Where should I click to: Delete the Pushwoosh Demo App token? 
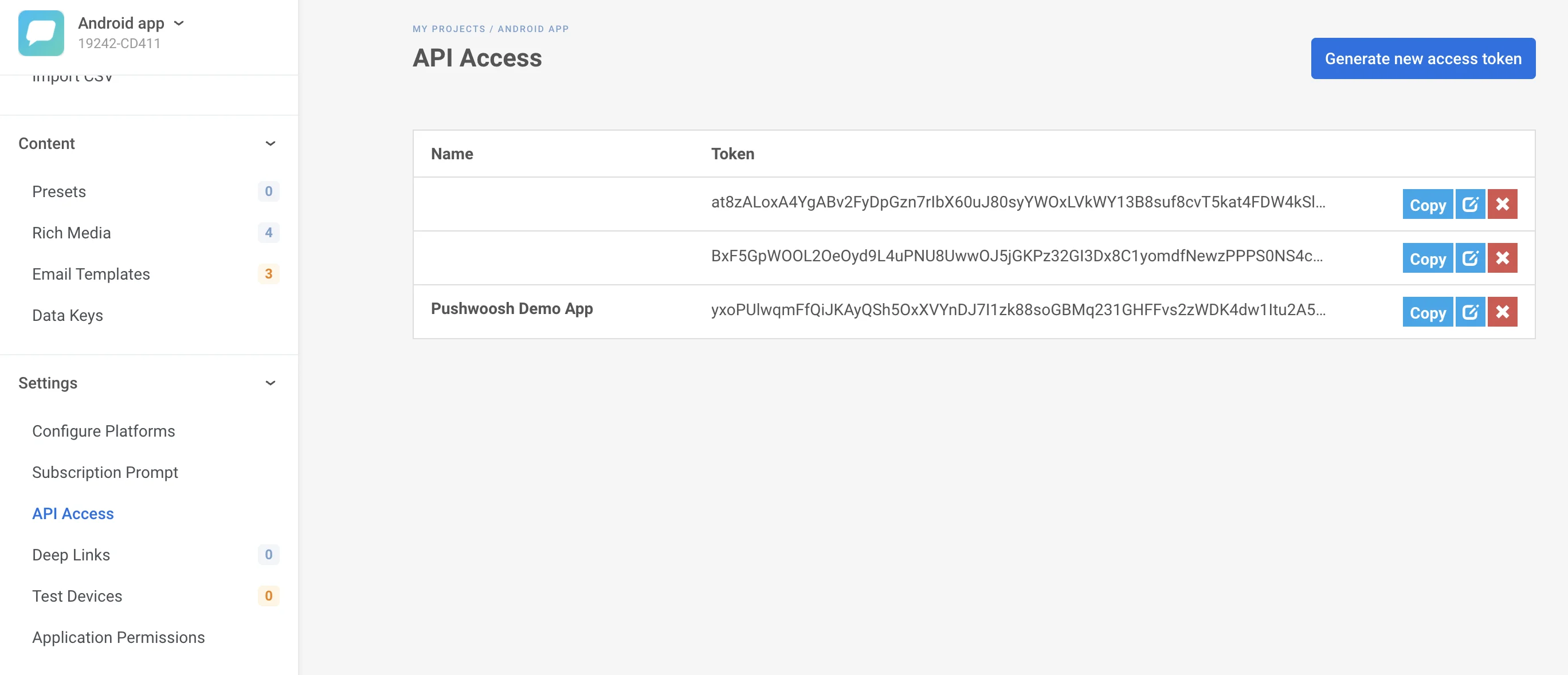point(1502,312)
